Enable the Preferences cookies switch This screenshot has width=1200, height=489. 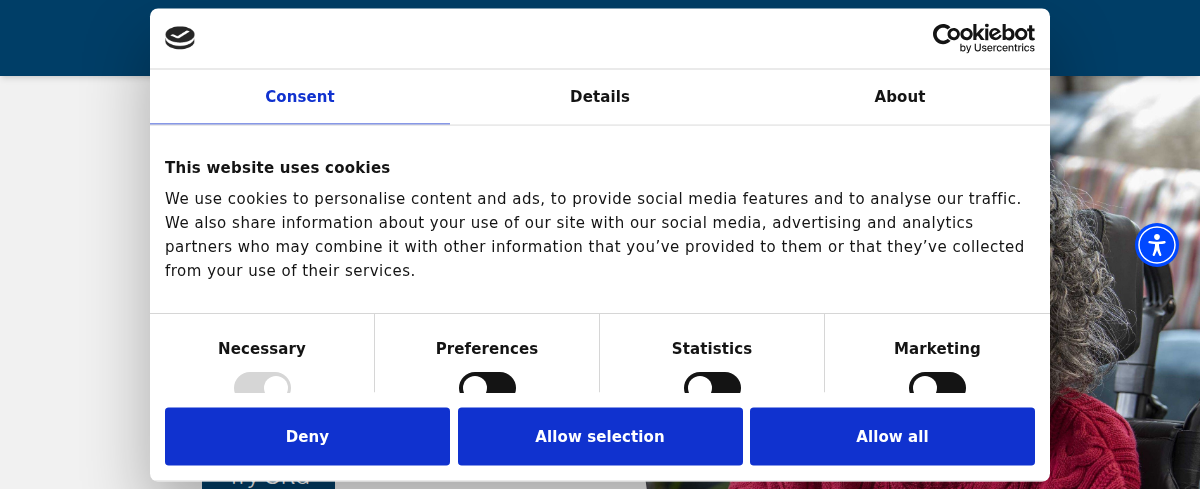click(x=487, y=384)
